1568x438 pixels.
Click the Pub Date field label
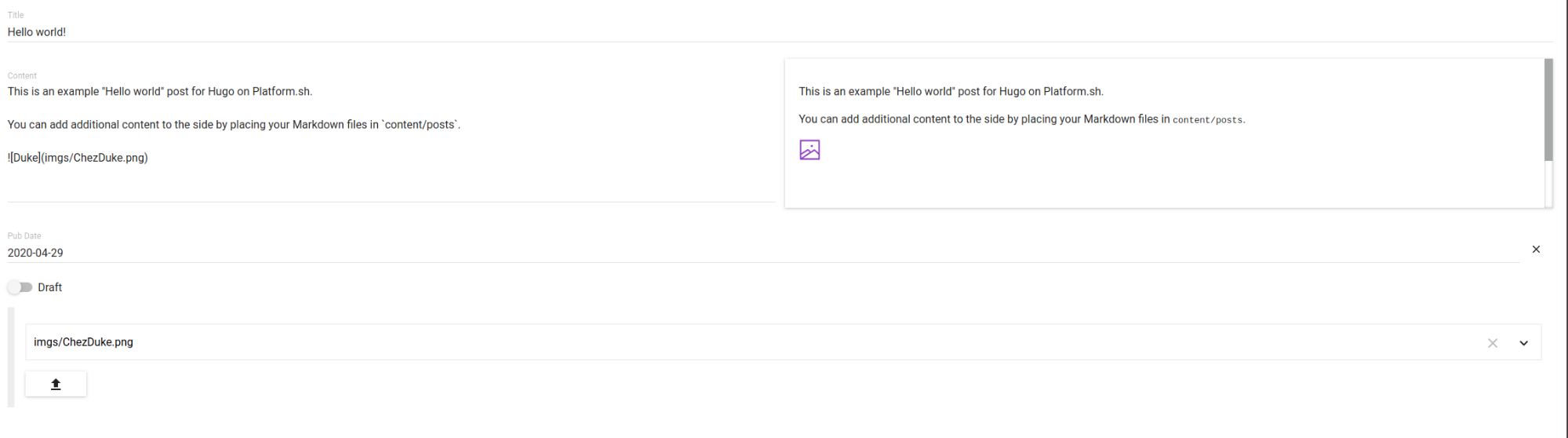24,235
